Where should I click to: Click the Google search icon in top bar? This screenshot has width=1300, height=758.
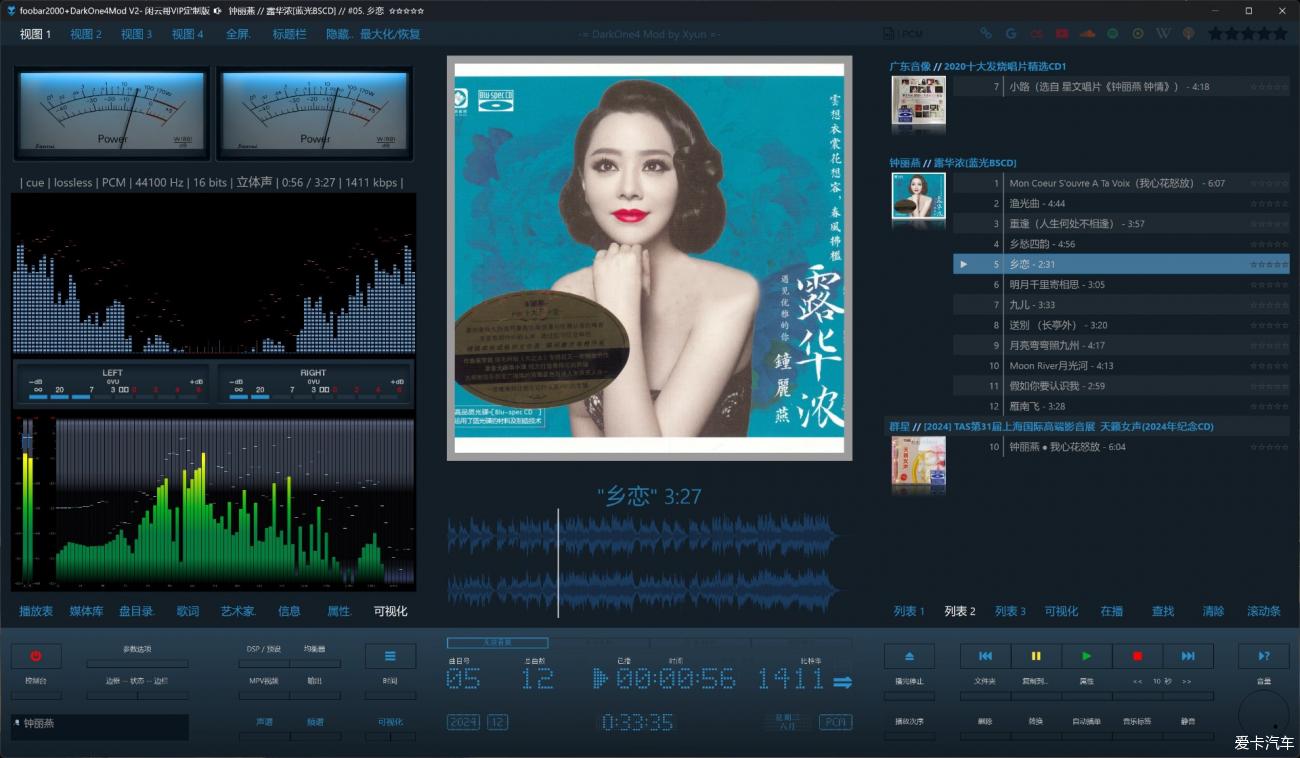1011,33
